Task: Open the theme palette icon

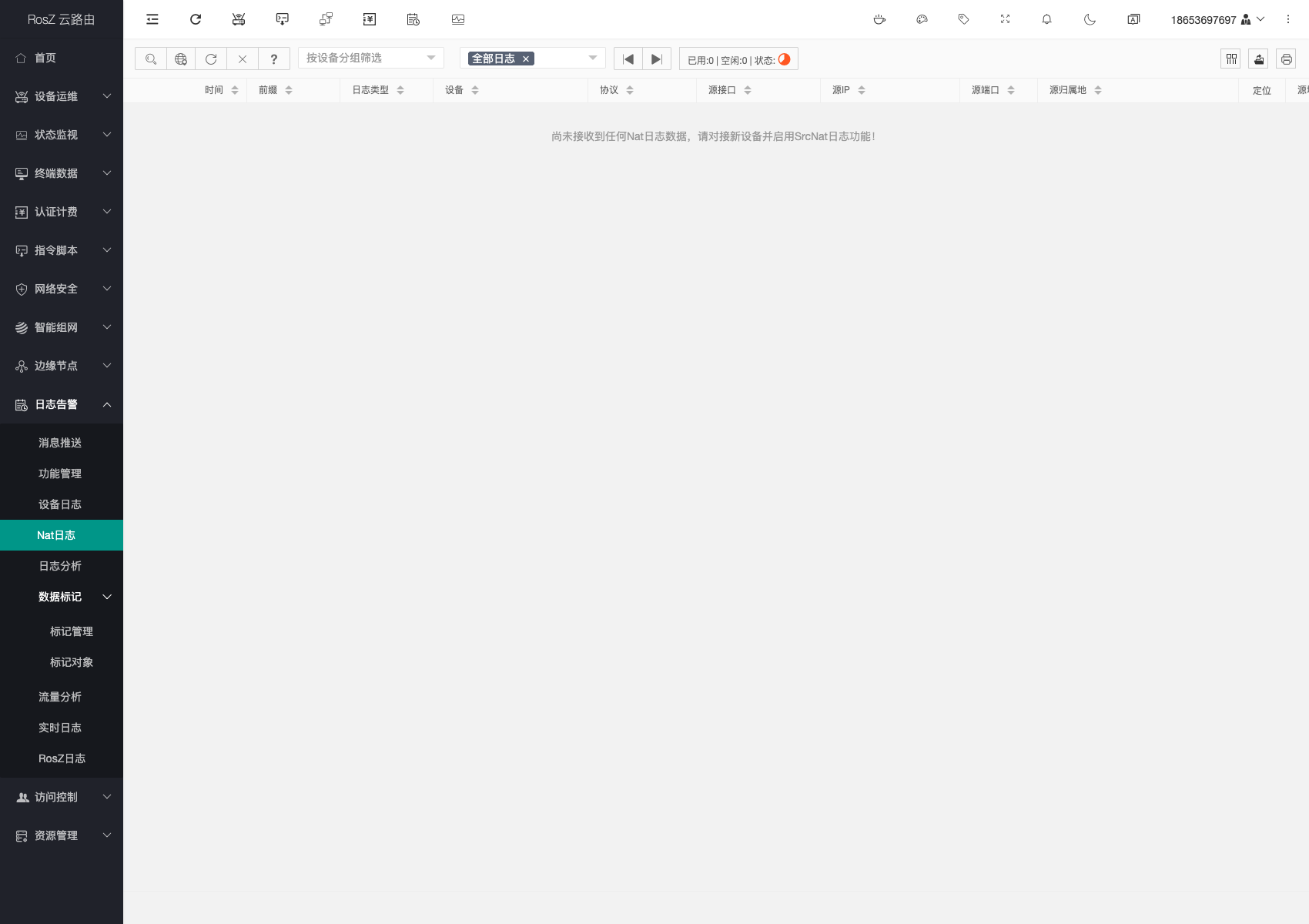Action: [x=922, y=19]
